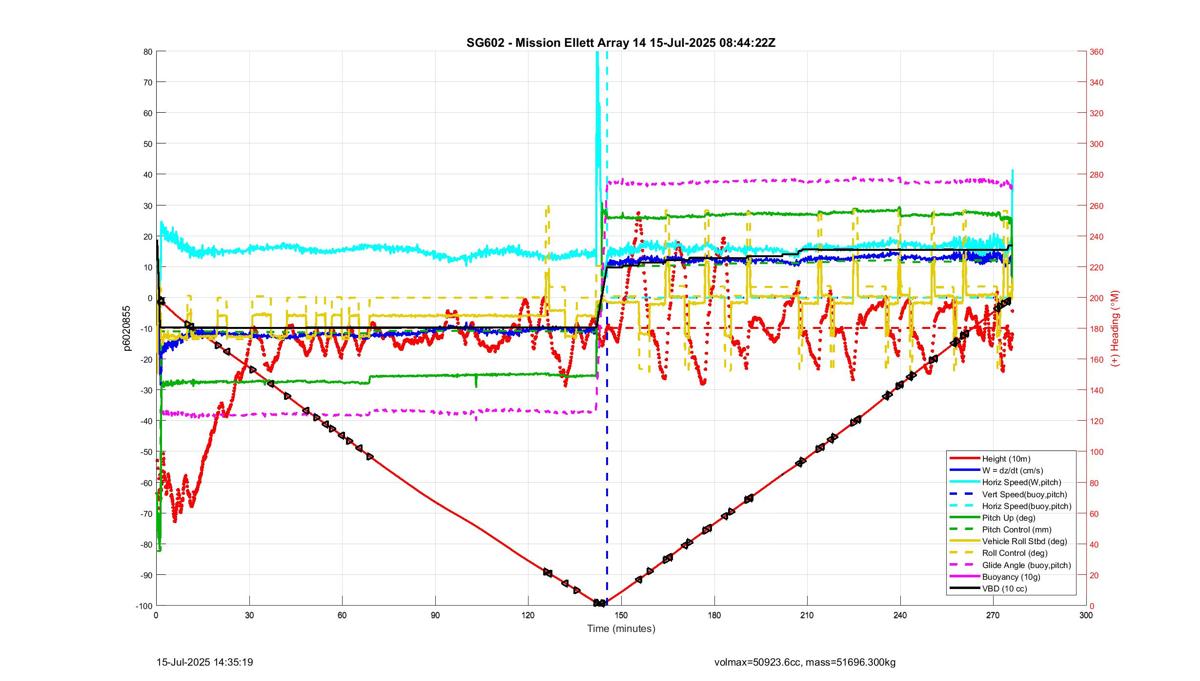This screenshot has width=1200, height=681.
Task: Select legend entry 'W = dz/dt (cm/s)'
Action: (x=1011, y=470)
